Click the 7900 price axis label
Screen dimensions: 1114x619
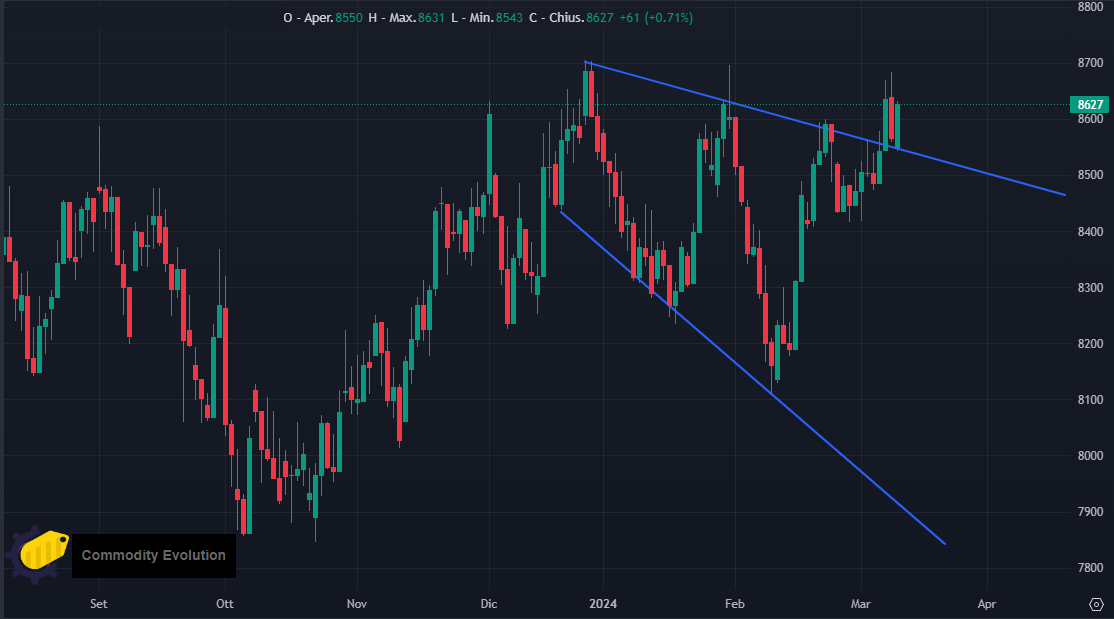1091,512
